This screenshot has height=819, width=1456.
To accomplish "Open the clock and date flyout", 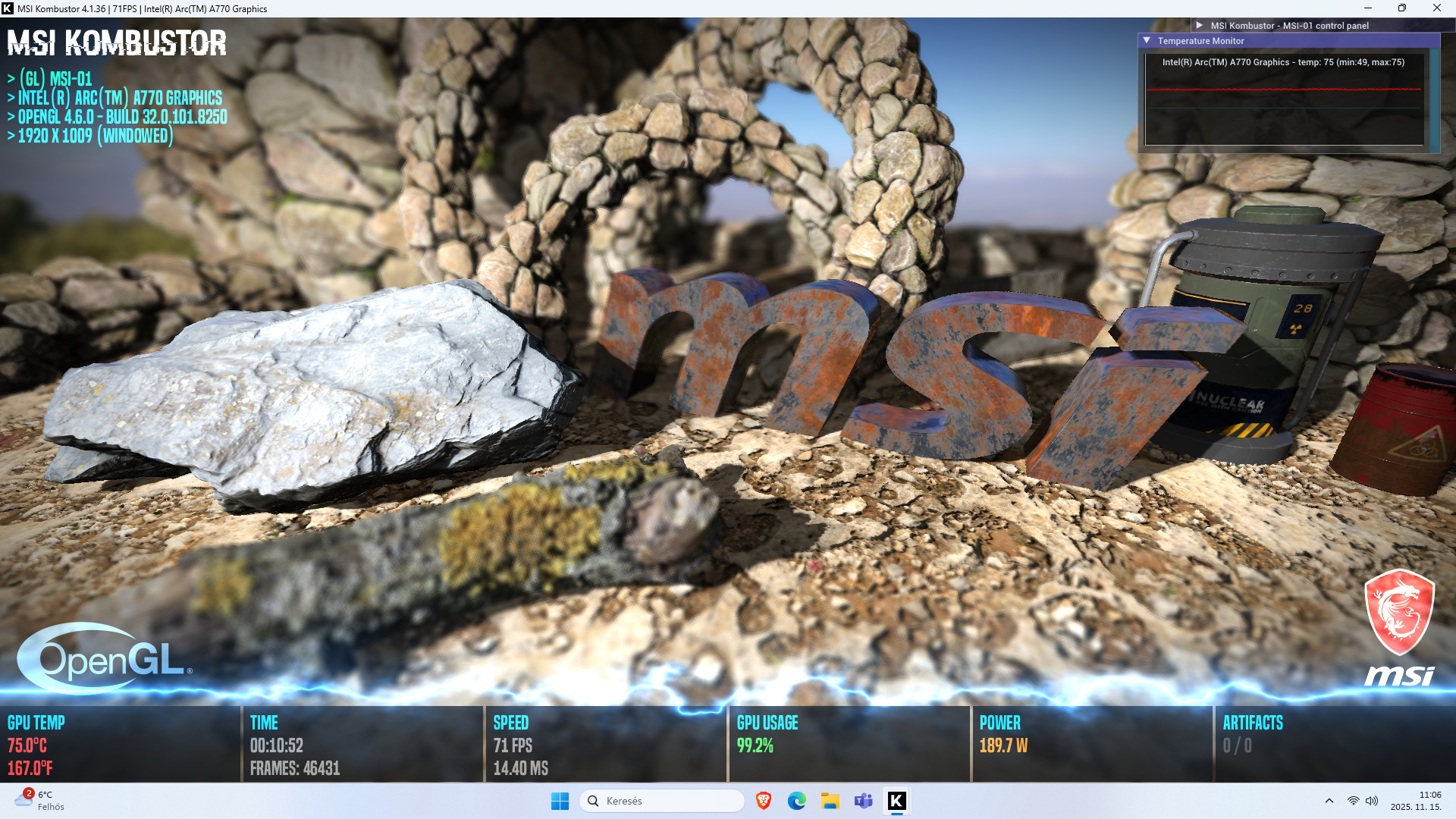I will click(x=1416, y=801).
